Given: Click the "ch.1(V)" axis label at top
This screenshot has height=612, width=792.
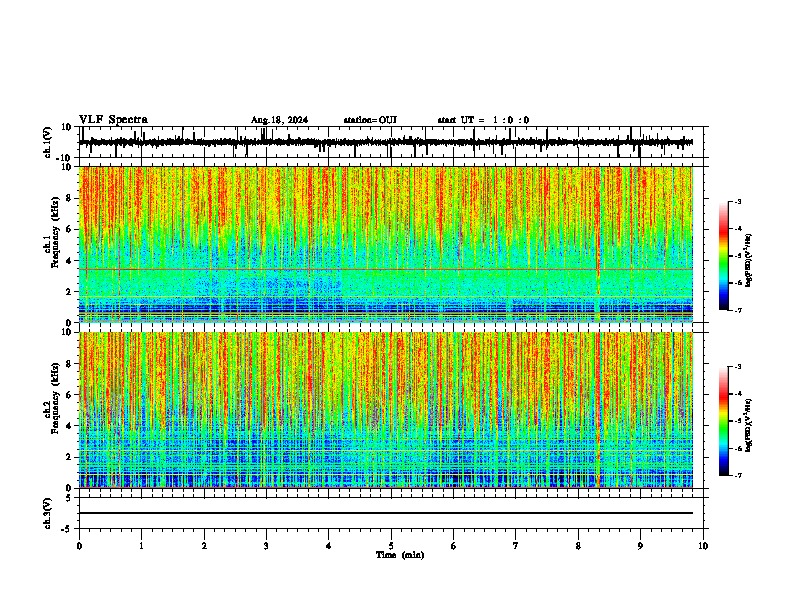Looking at the screenshot, I should point(48,142).
